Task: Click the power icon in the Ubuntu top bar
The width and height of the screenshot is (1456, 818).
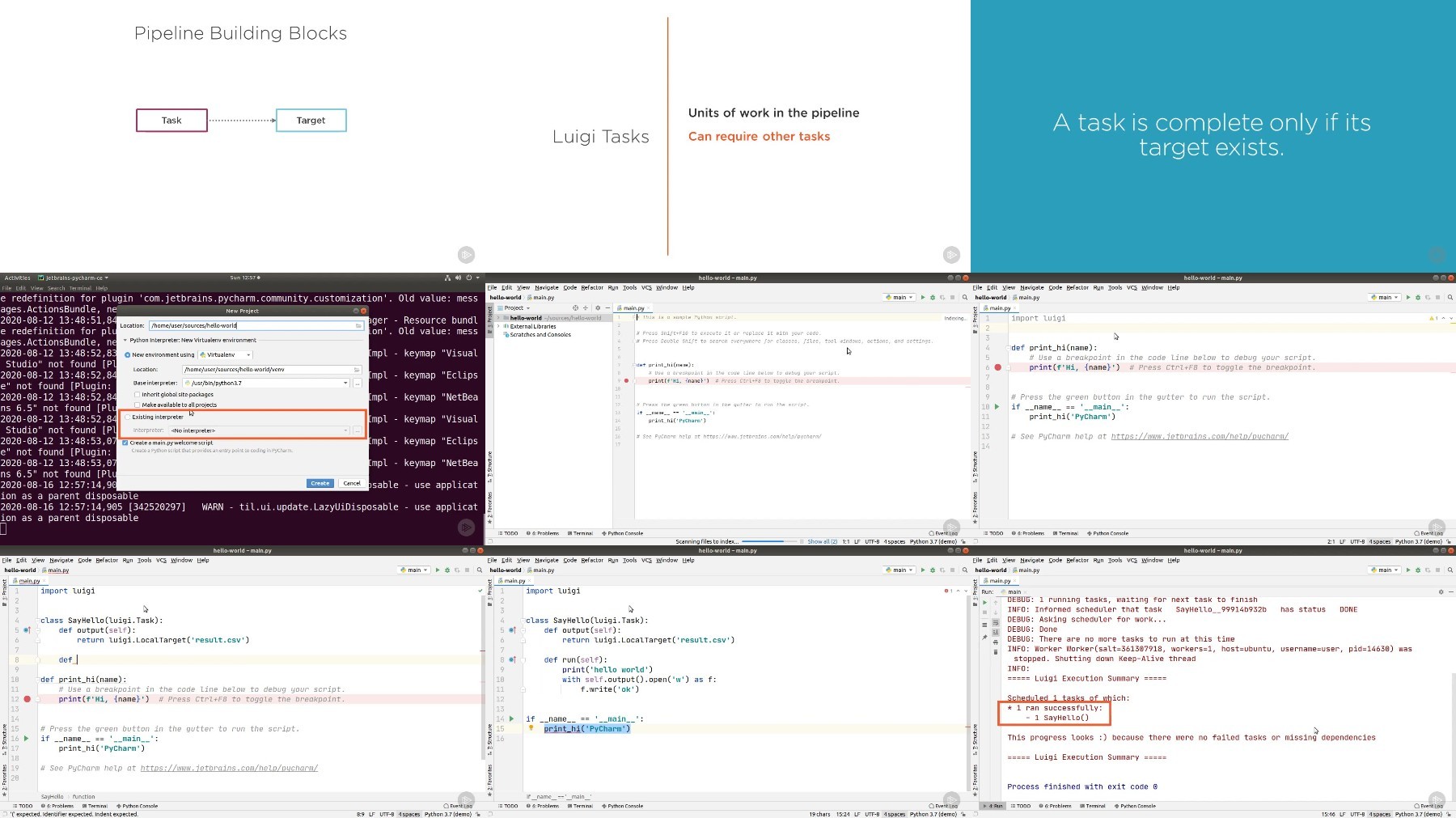Action: (x=468, y=278)
